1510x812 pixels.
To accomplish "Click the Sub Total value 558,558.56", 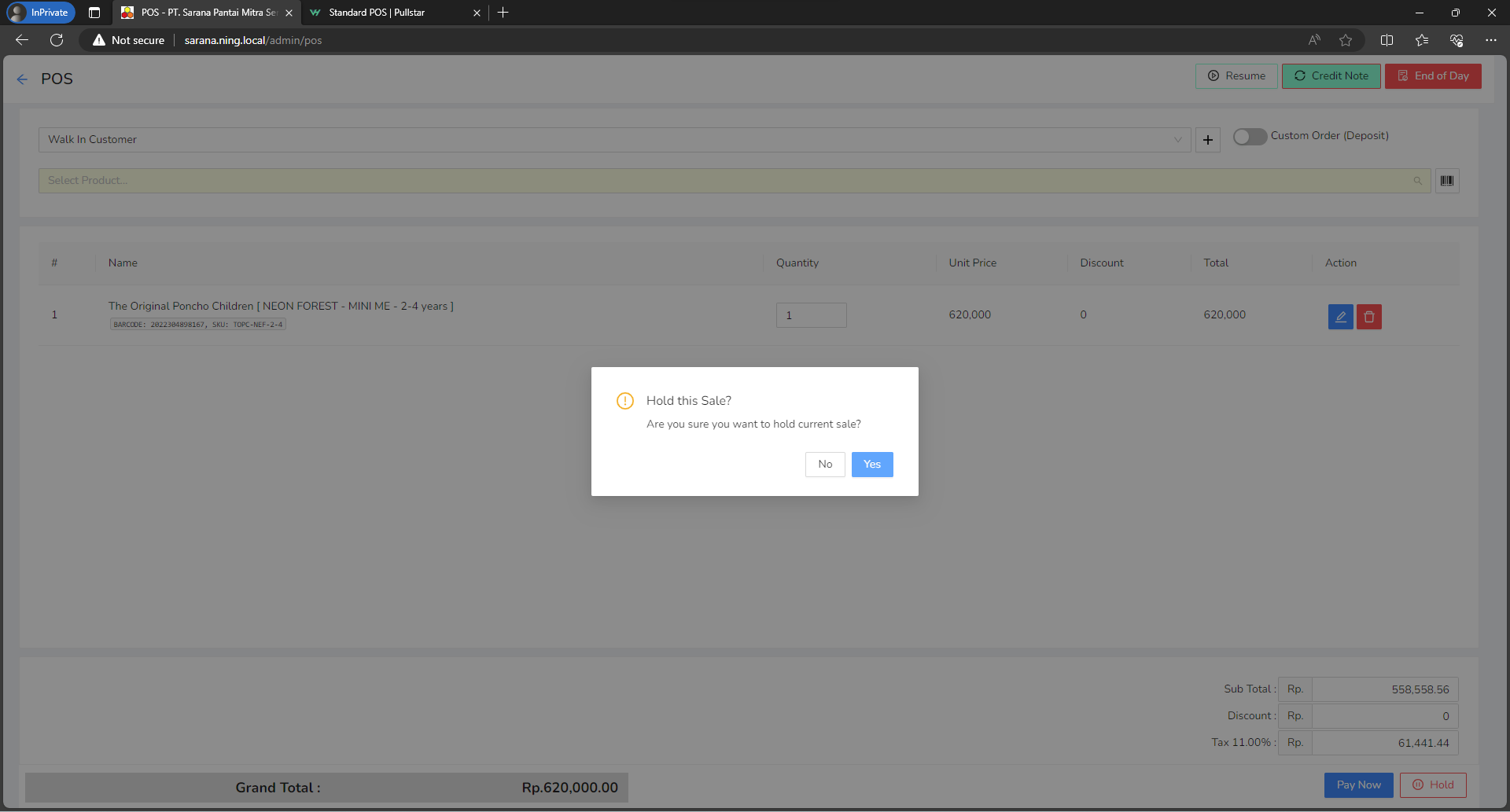I will (1385, 689).
